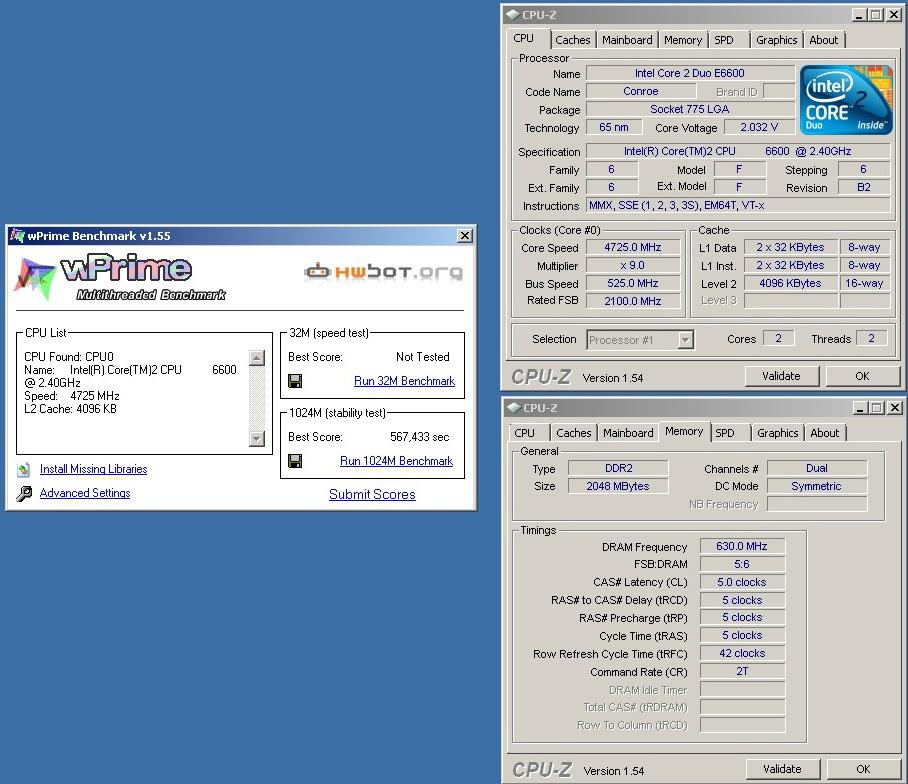Image resolution: width=908 pixels, height=784 pixels.
Task: Click the Intel Core 2 Duo logo badge
Action: (845, 100)
